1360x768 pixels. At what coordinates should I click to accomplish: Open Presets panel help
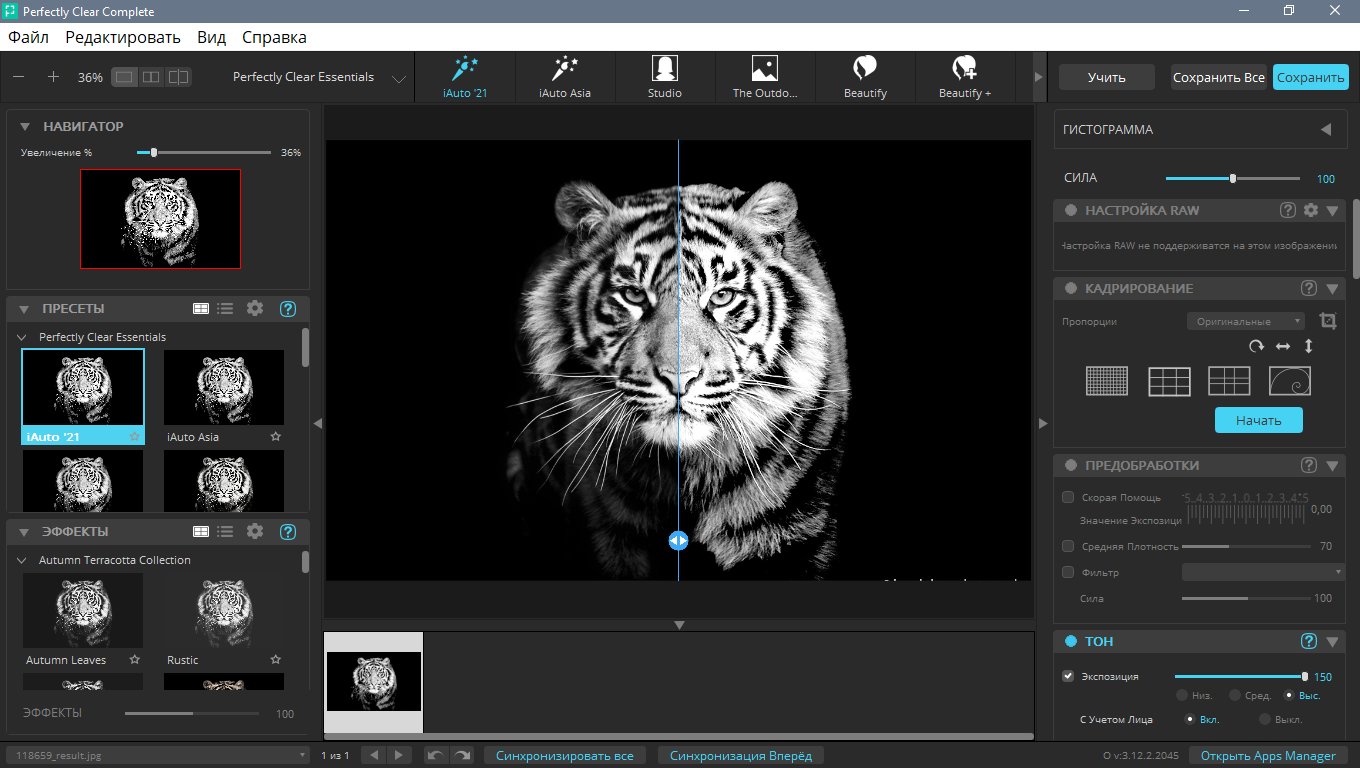coord(288,309)
